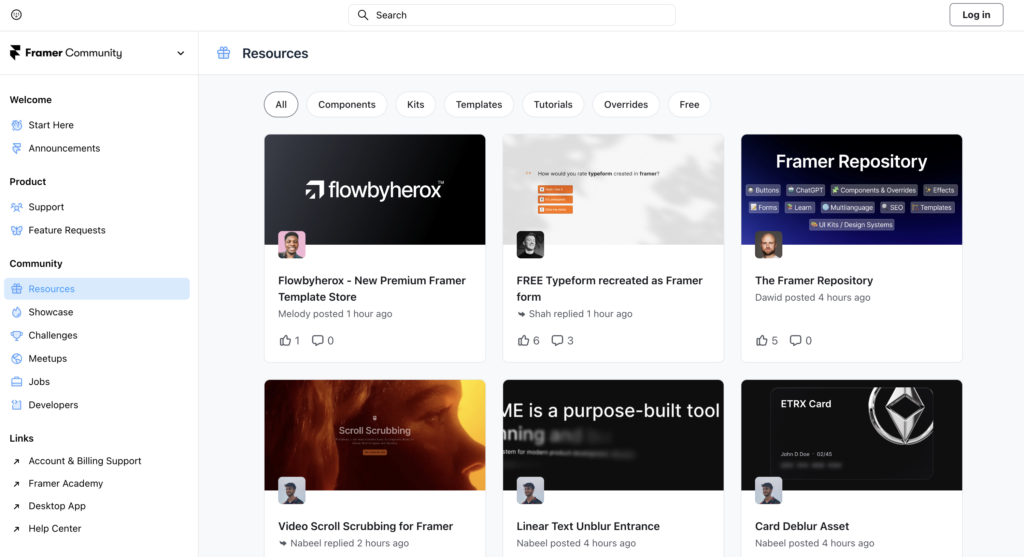Click Melody's avatar on Flowbyherox card
The image size is (1024, 557).
tap(292, 245)
